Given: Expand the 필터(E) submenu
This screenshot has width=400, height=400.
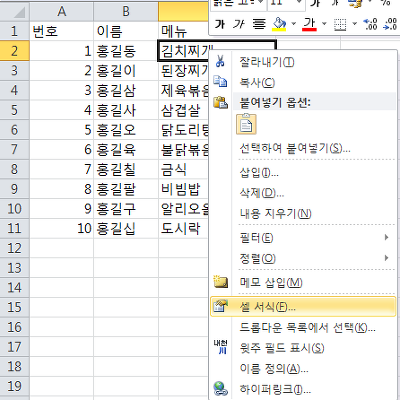Looking at the screenshot, I should point(303,238).
